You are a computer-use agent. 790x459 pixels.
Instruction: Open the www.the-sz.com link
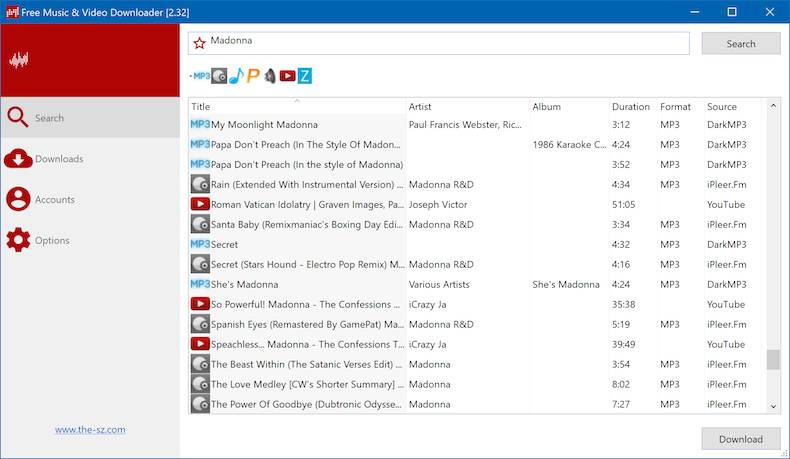point(90,430)
